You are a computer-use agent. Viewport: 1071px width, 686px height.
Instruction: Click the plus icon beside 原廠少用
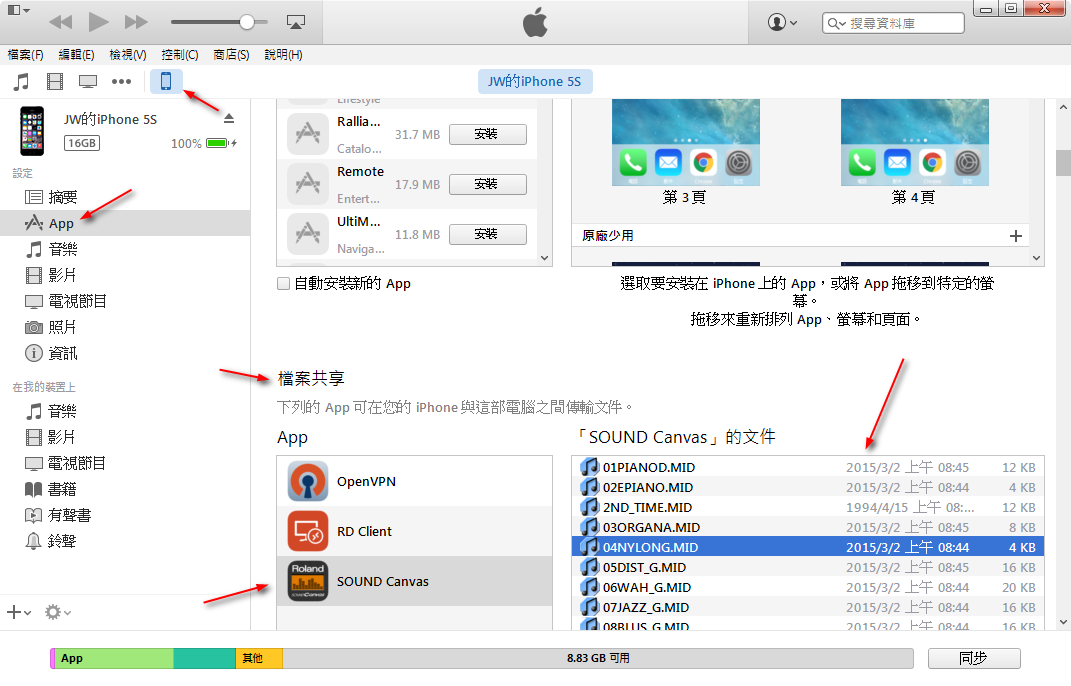click(x=1016, y=236)
